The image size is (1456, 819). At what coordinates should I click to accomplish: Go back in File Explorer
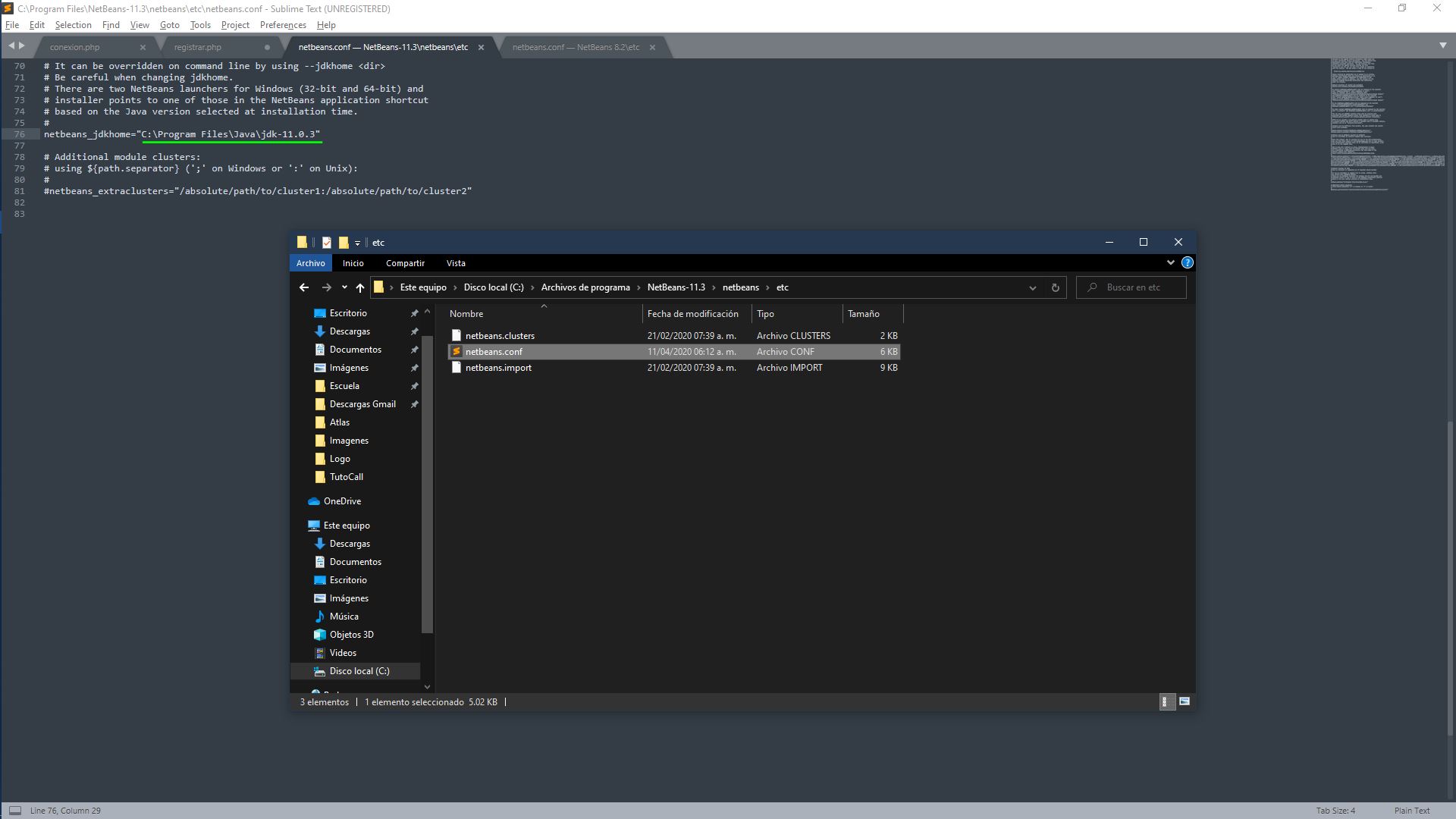304,287
